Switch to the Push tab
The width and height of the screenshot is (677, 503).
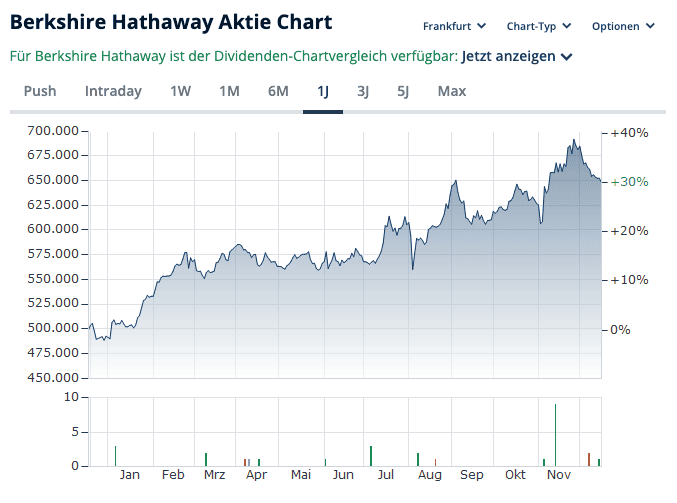[x=40, y=91]
